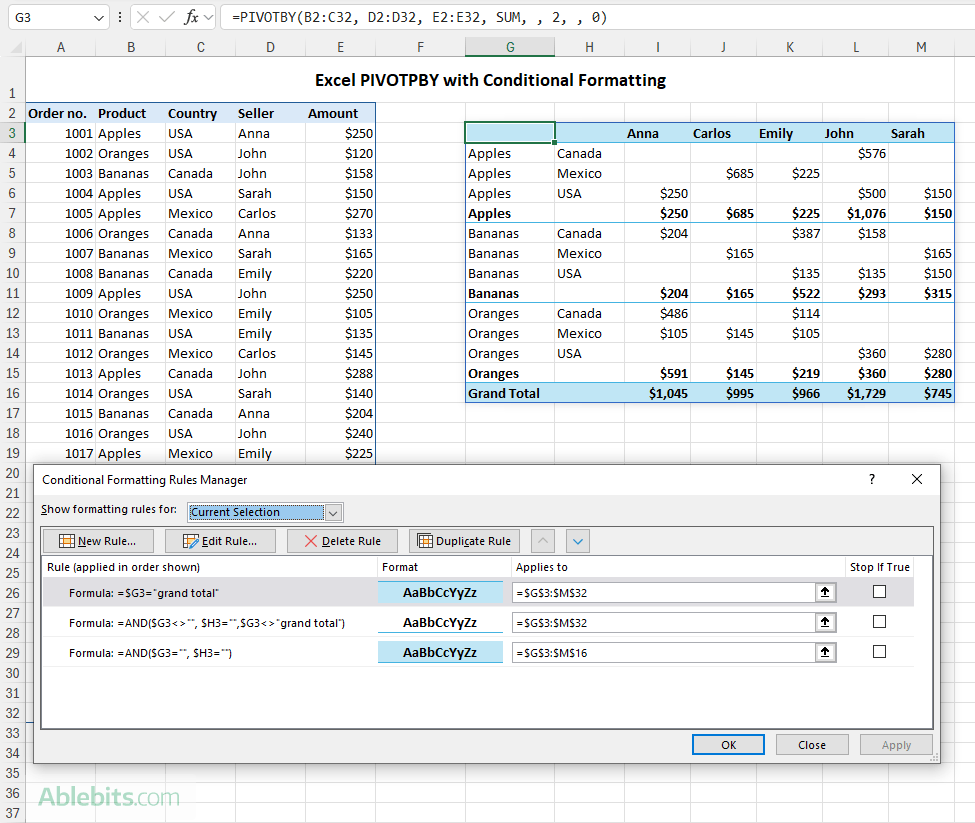This screenshot has height=823, width=975.
Task: Click the Edit Rule button
Action: (220, 541)
